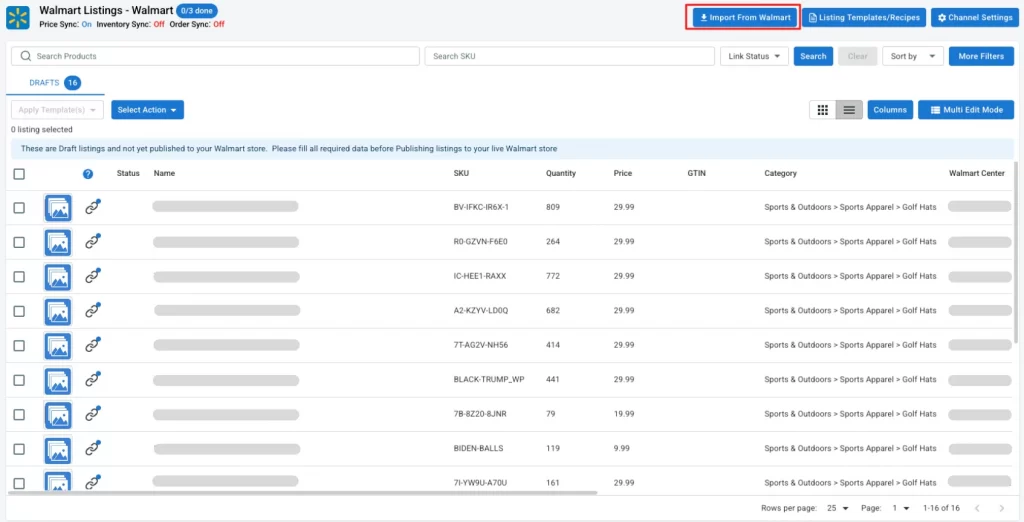The image size is (1024, 522).
Task: Open the Apply Template(s) dropdown
Action: [57, 110]
